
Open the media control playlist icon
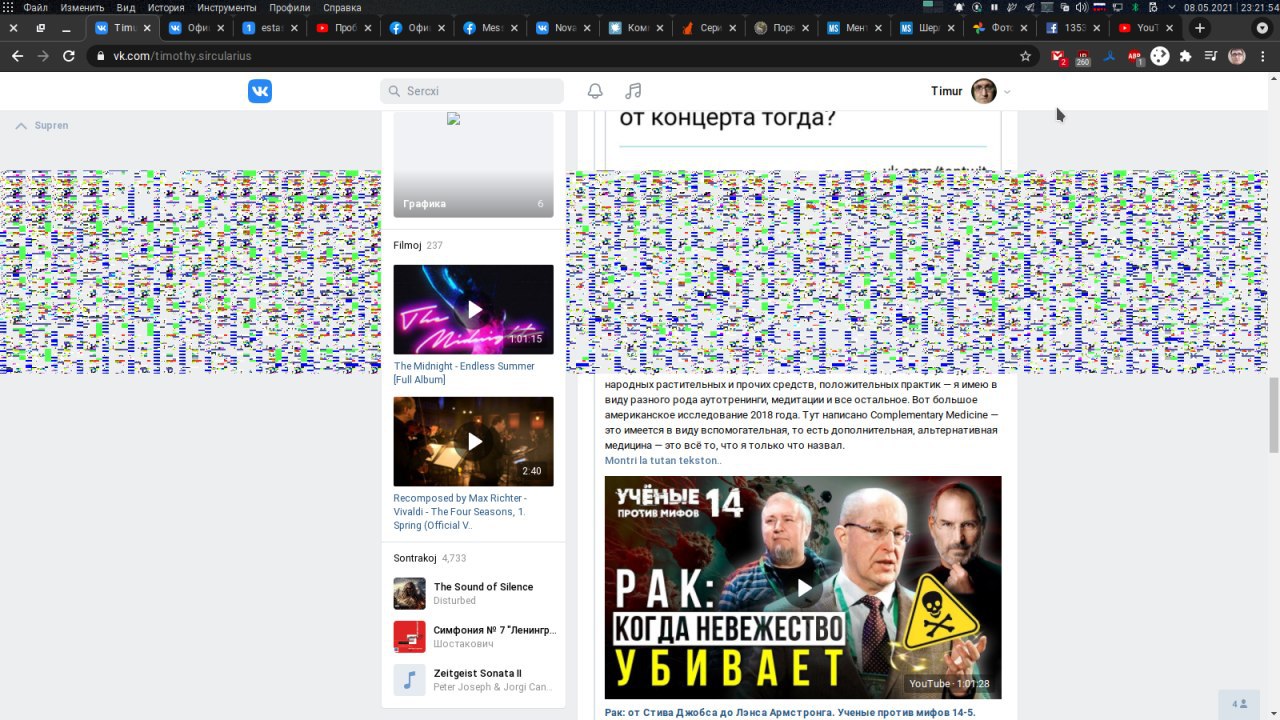pyautogui.click(x=1211, y=56)
